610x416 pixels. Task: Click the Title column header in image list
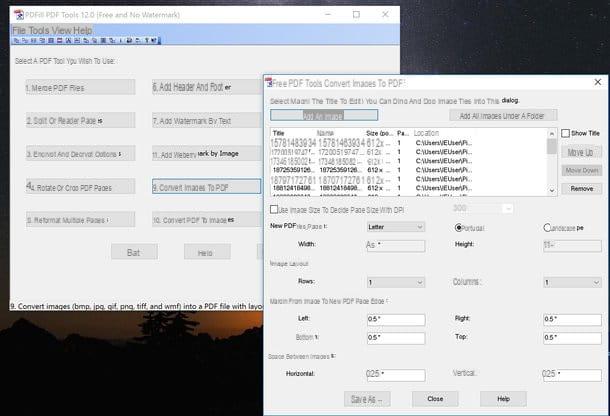294,133
